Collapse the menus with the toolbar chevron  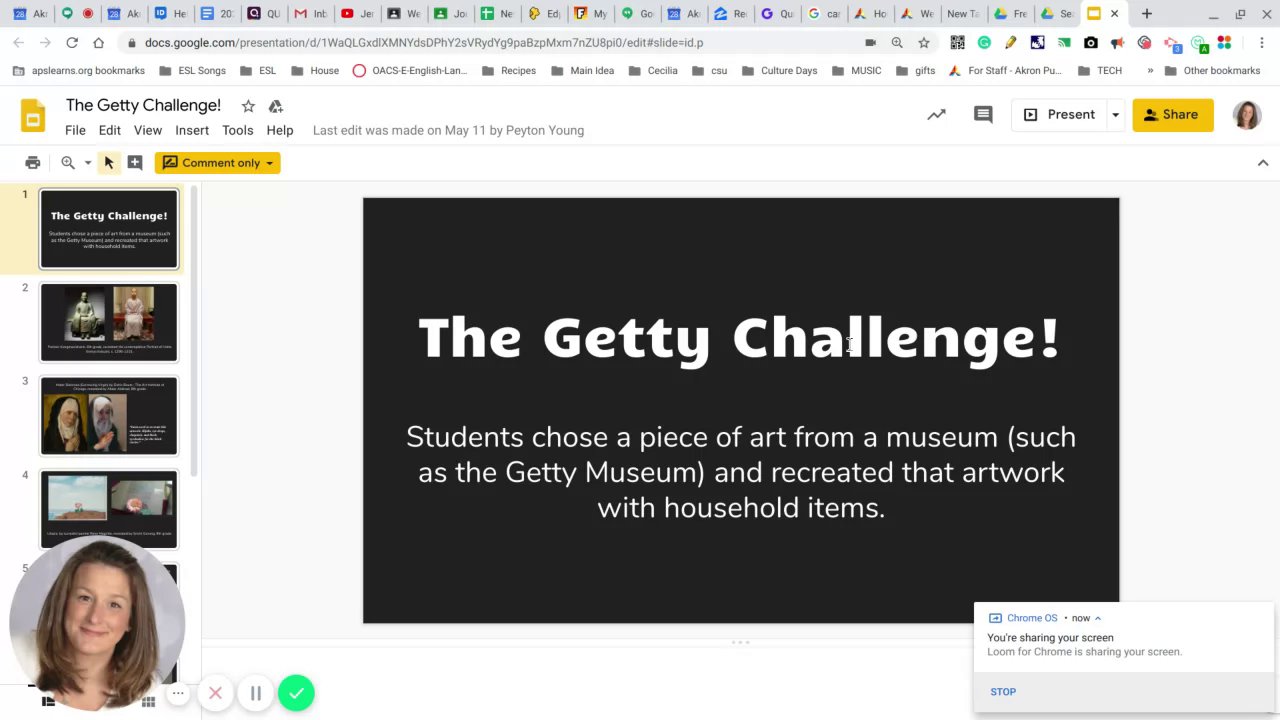coord(1263,163)
